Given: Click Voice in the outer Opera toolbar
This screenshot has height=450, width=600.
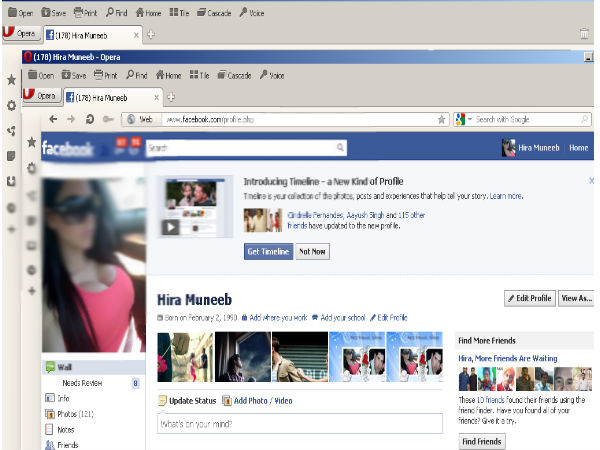Looking at the screenshot, I should click(x=252, y=13).
